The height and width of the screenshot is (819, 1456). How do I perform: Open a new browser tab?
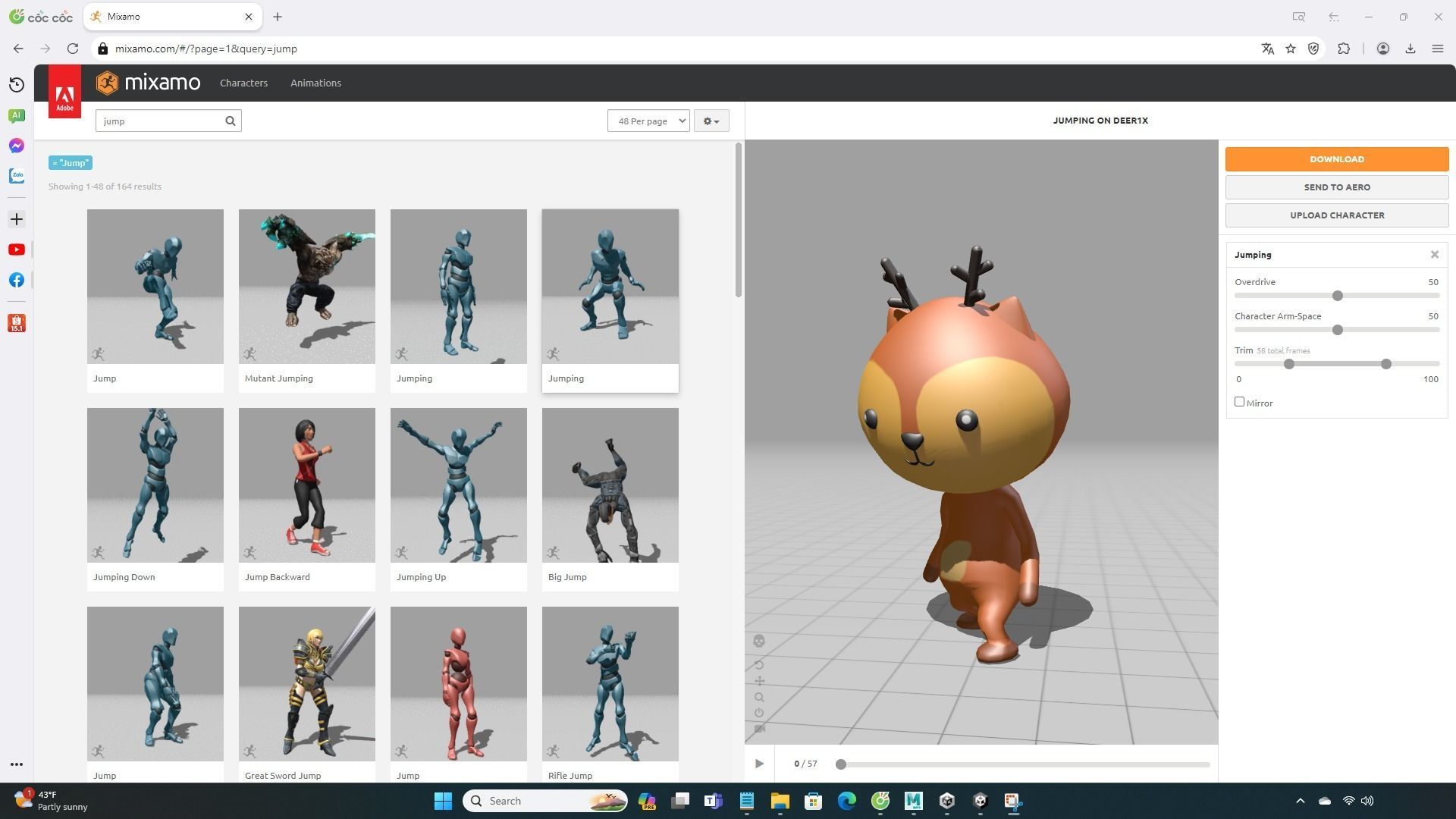click(278, 17)
